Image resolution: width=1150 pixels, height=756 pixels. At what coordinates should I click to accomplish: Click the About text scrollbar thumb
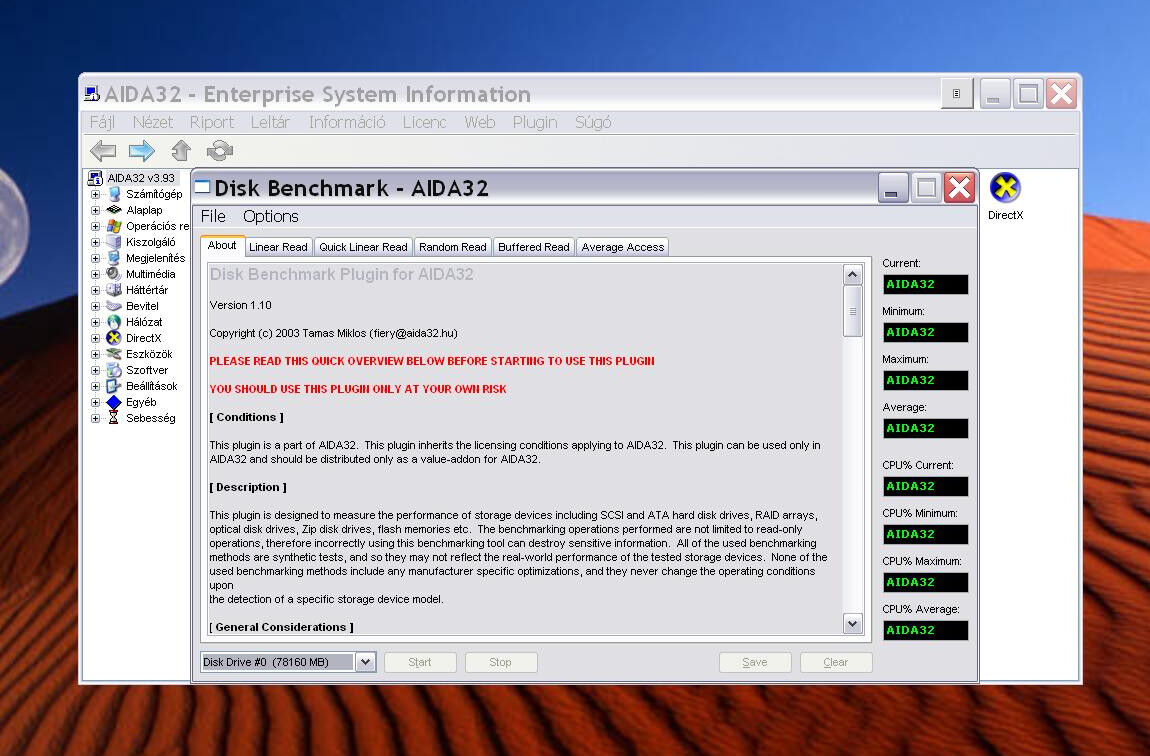coord(852,311)
